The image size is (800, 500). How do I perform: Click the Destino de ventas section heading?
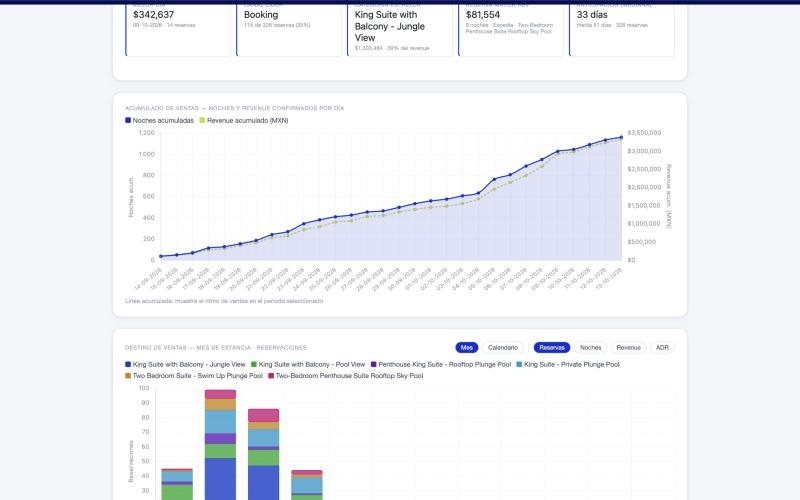[216, 347]
